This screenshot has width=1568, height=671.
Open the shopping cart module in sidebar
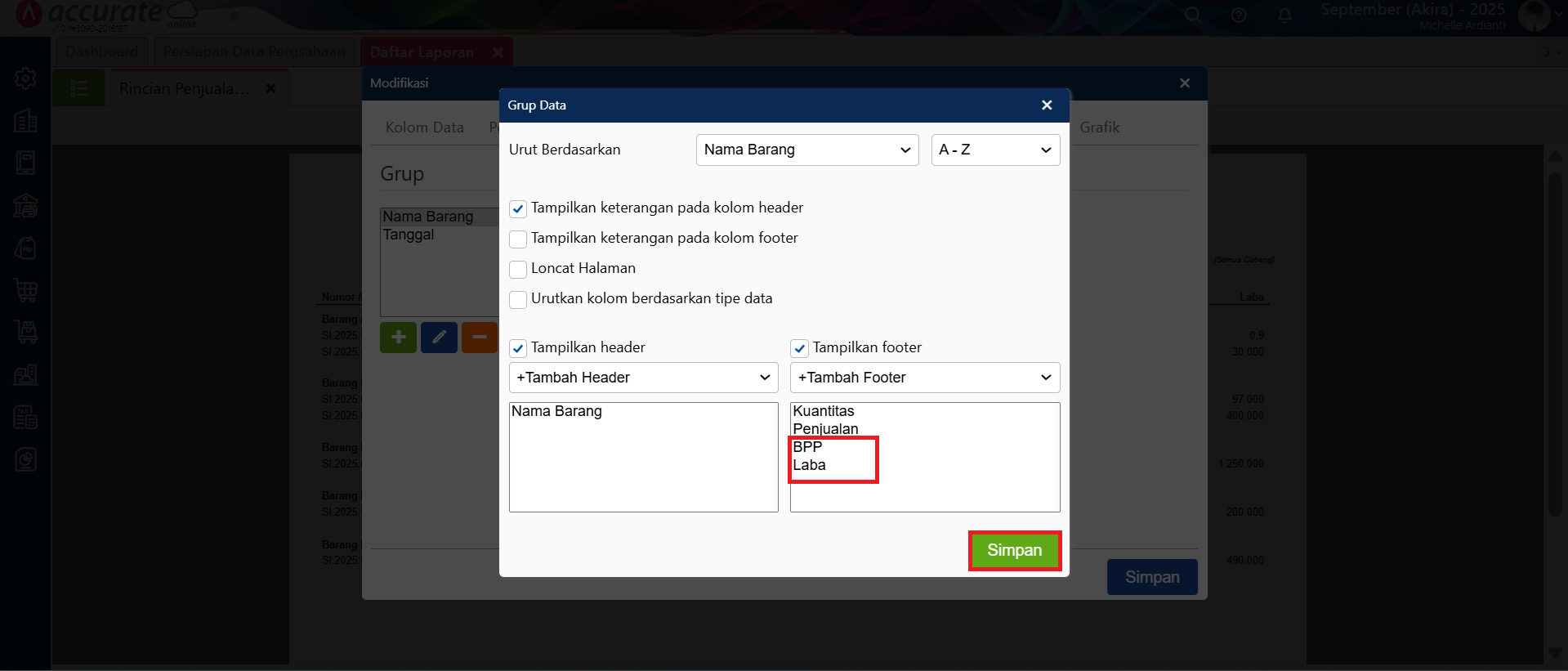[x=25, y=290]
